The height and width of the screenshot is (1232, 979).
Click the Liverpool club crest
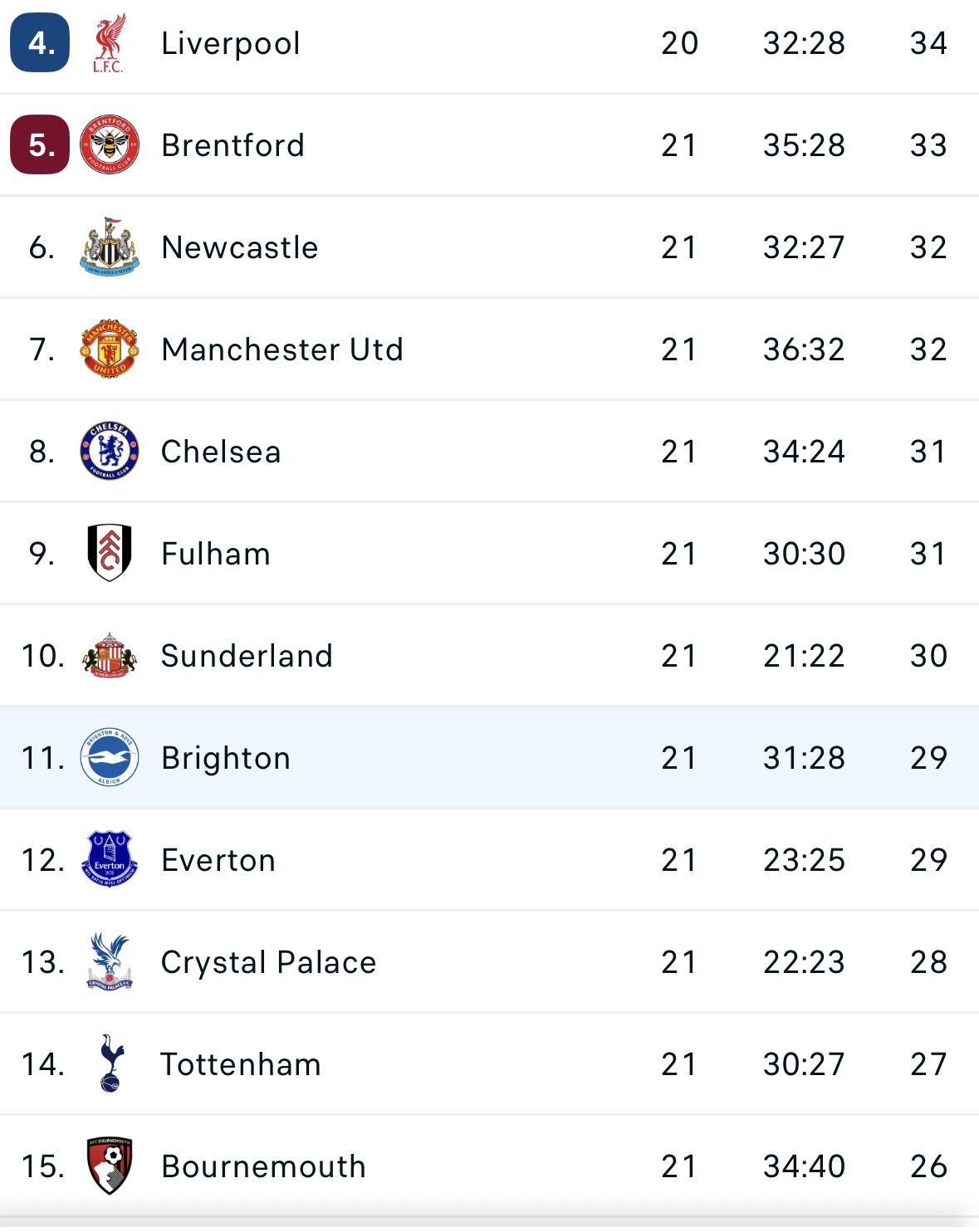(109, 43)
